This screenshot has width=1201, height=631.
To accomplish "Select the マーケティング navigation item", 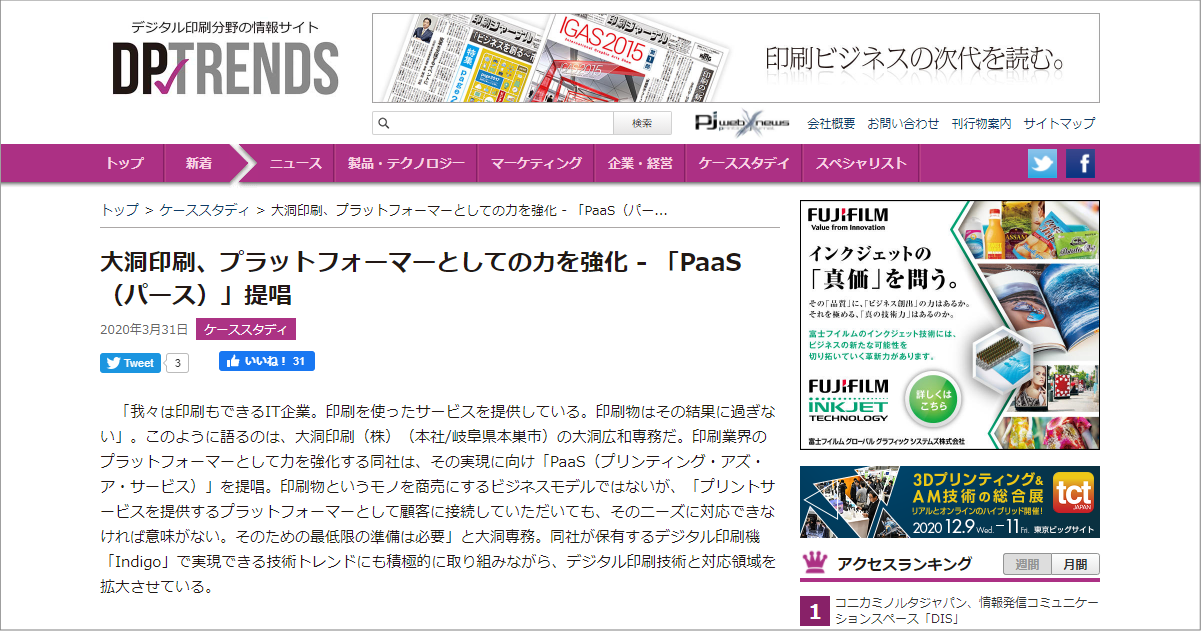I will [536, 163].
